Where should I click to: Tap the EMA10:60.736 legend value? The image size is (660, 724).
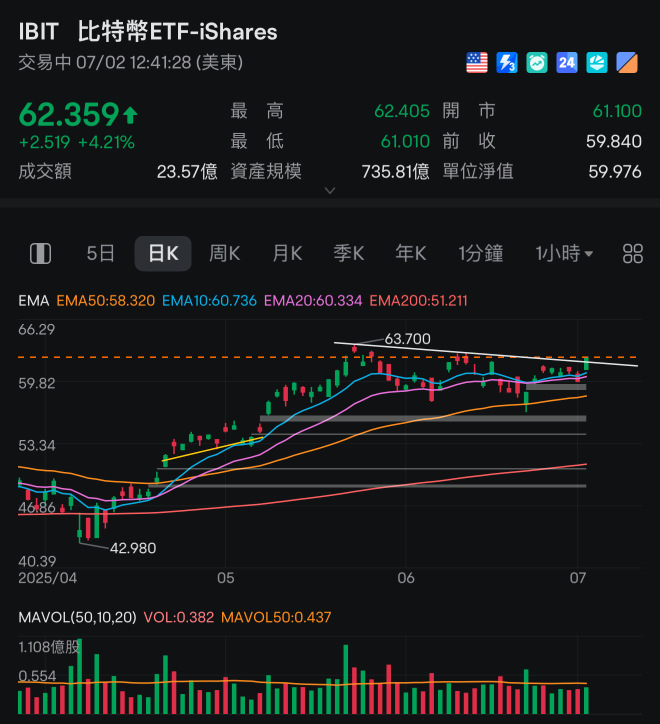coord(209,301)
